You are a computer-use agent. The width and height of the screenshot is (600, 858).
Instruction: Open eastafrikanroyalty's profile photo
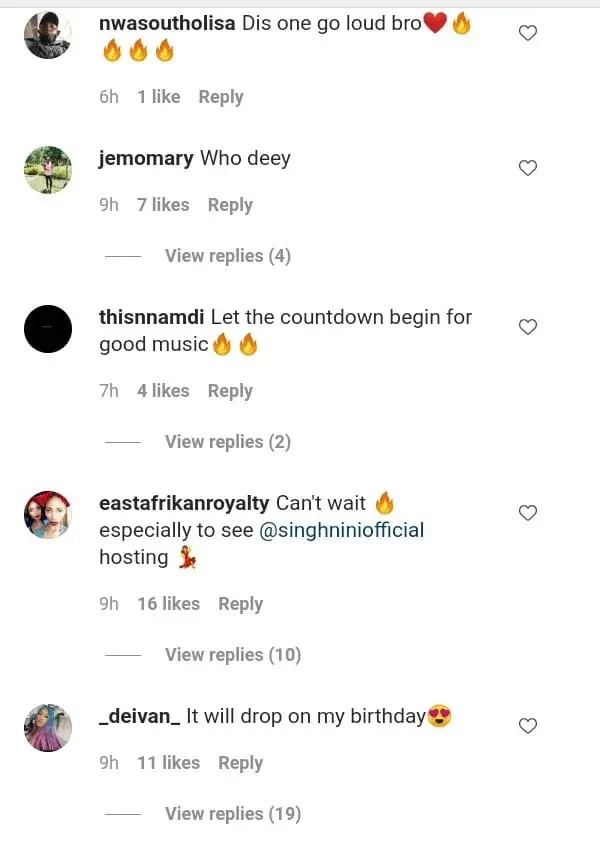[48, 515]
